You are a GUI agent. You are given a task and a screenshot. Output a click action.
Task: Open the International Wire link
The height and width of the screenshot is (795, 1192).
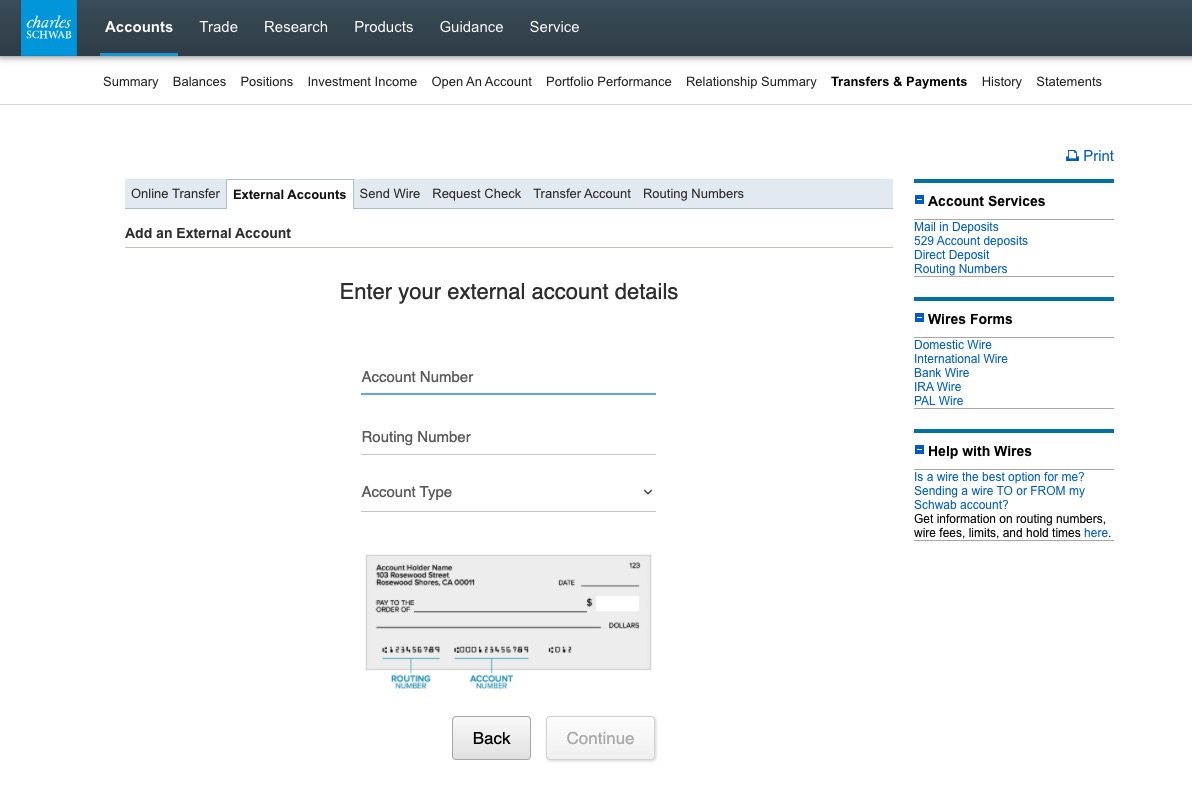(960, 359)
